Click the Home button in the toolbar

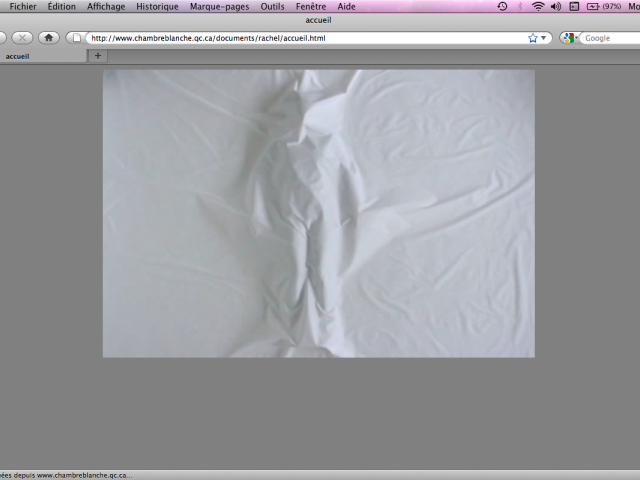pos(48,38)
